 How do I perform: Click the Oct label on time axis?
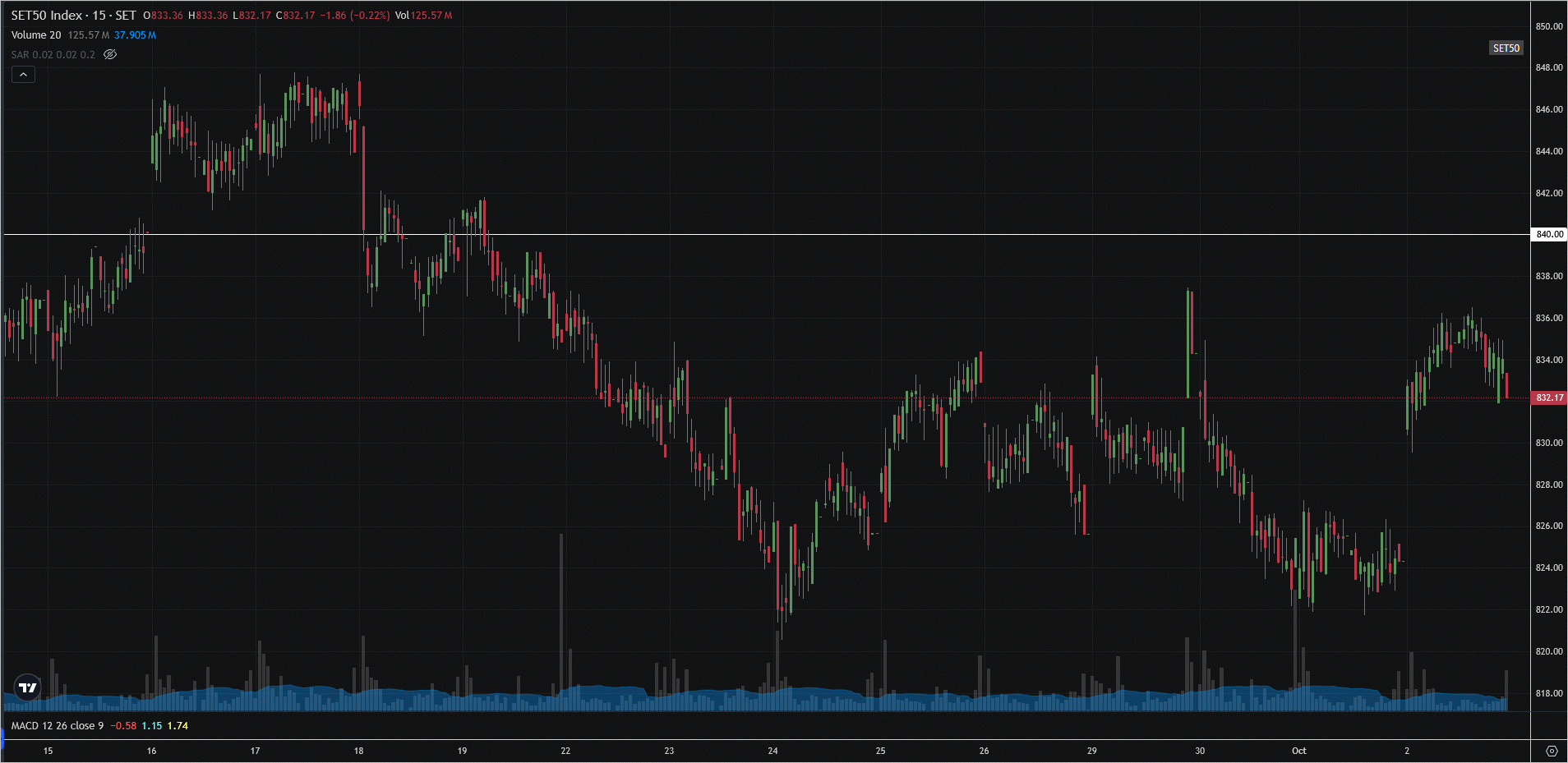pyautogui.click(x=1298, y=751)
